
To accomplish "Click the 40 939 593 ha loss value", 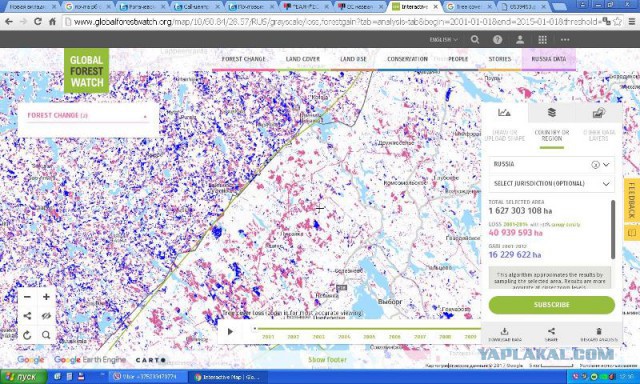I will (x=516, y=233).
